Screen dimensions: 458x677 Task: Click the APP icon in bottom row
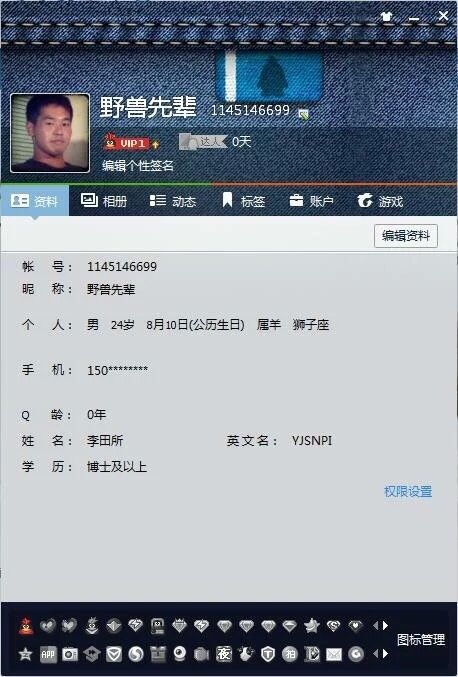click(47, 655)
